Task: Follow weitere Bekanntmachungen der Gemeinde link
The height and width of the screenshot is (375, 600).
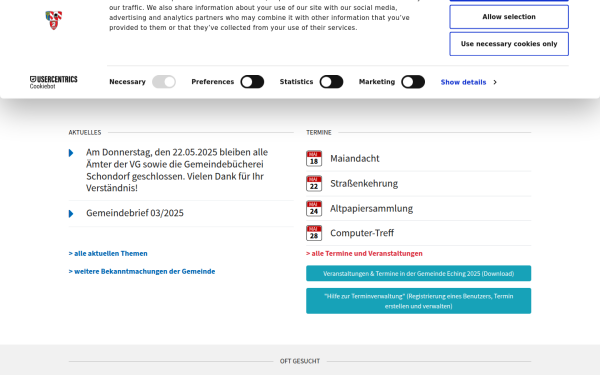Action: point(142,271)
